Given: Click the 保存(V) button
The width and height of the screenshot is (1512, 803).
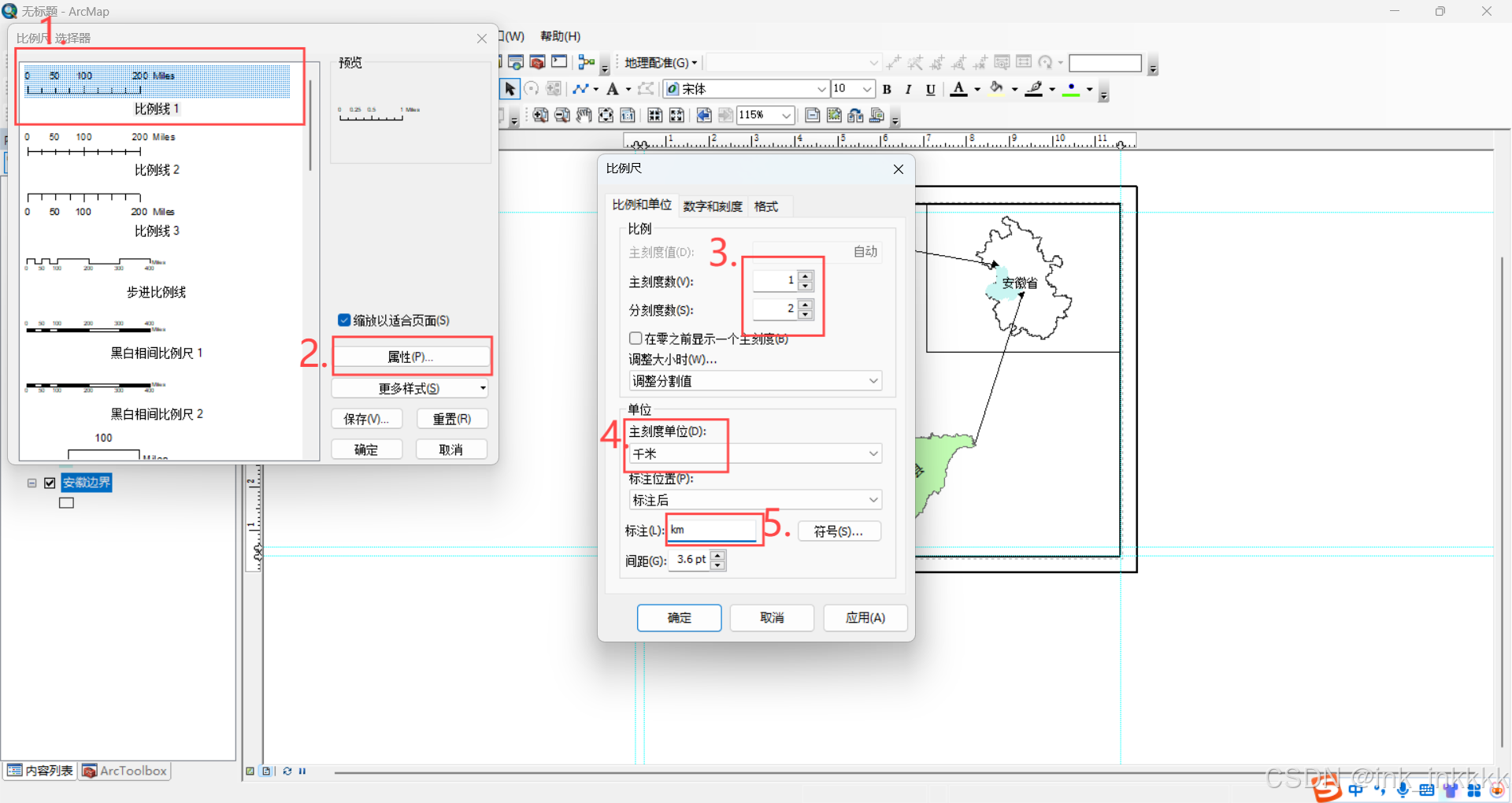Looking at the screenshot, I should point(366,419).
